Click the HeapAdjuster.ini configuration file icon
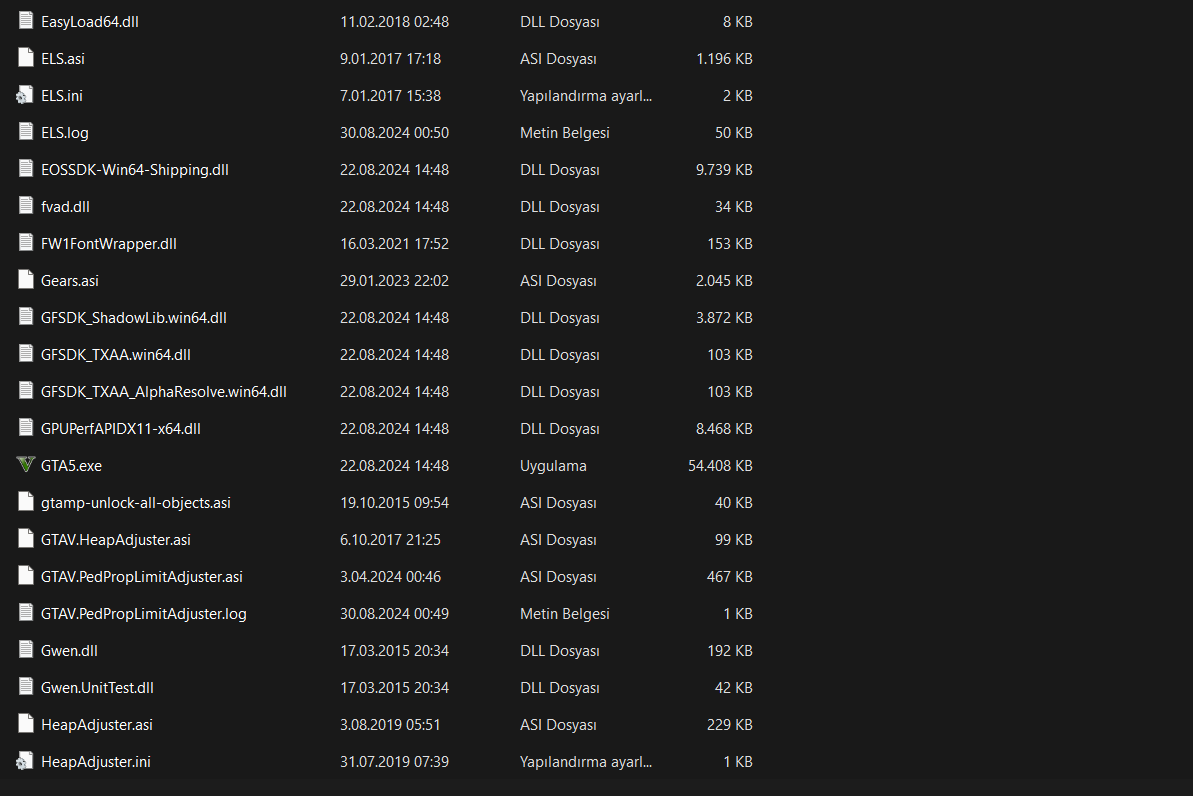1193x796 pixels. [x=25, y=761]
